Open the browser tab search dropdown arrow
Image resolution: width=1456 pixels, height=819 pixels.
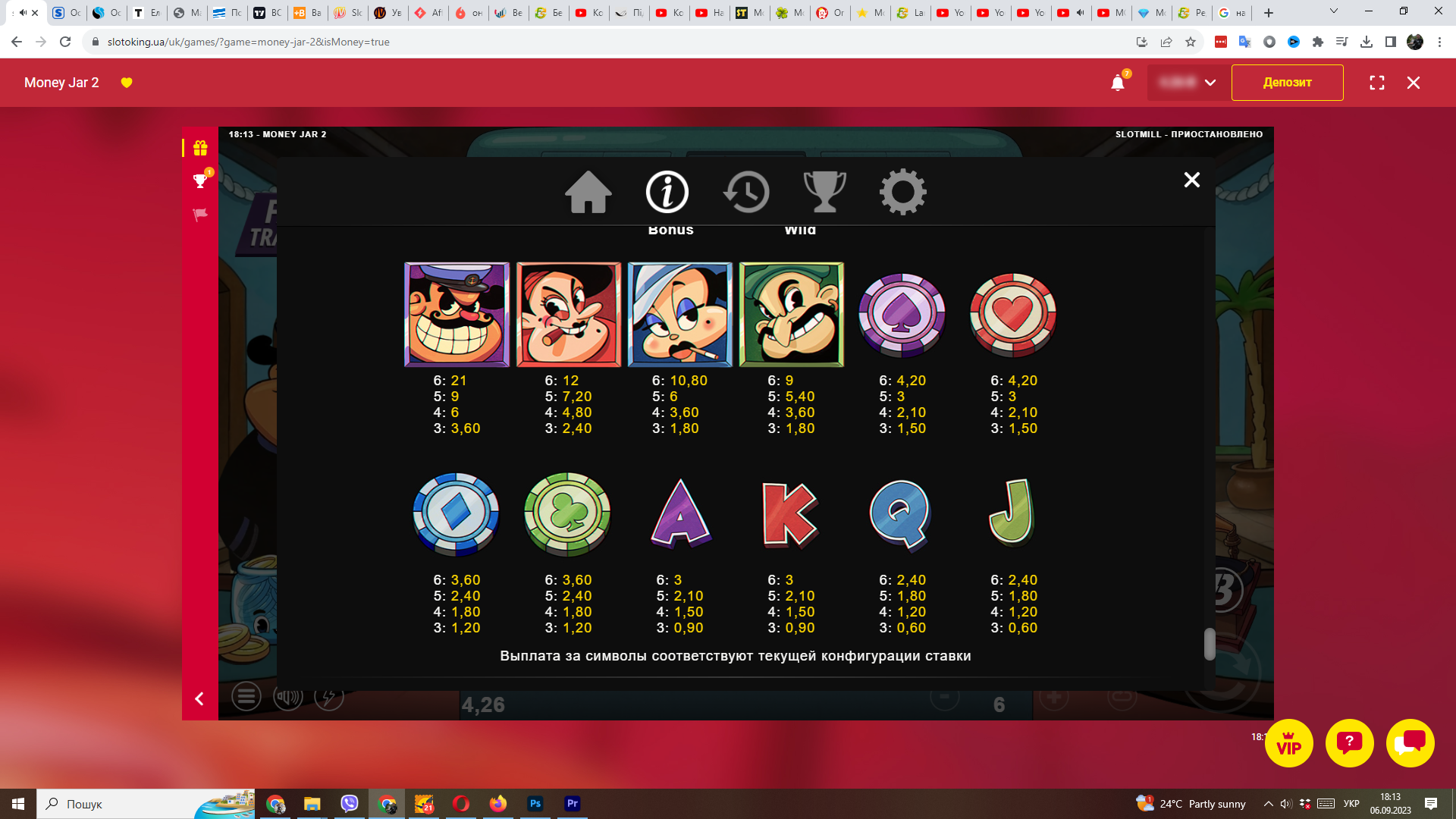pyautogui.click(x=1333, y=12)
